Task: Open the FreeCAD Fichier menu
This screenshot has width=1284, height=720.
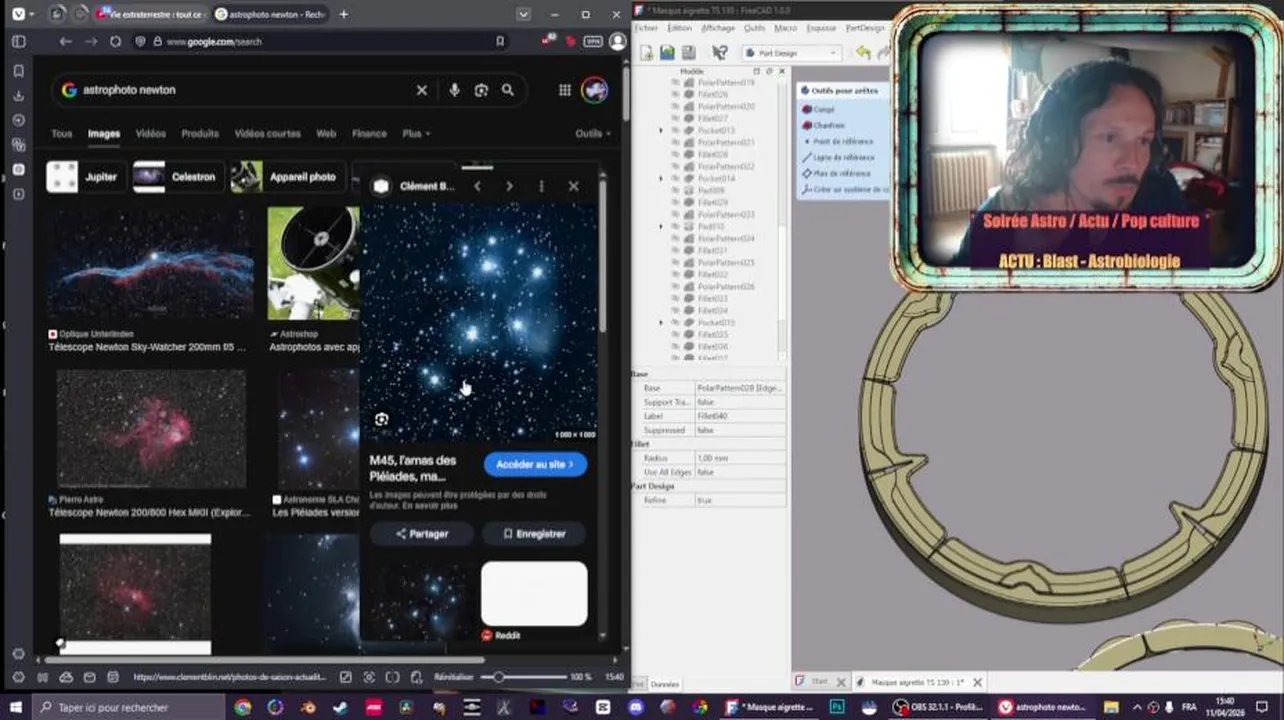Action: coord(646,28)
